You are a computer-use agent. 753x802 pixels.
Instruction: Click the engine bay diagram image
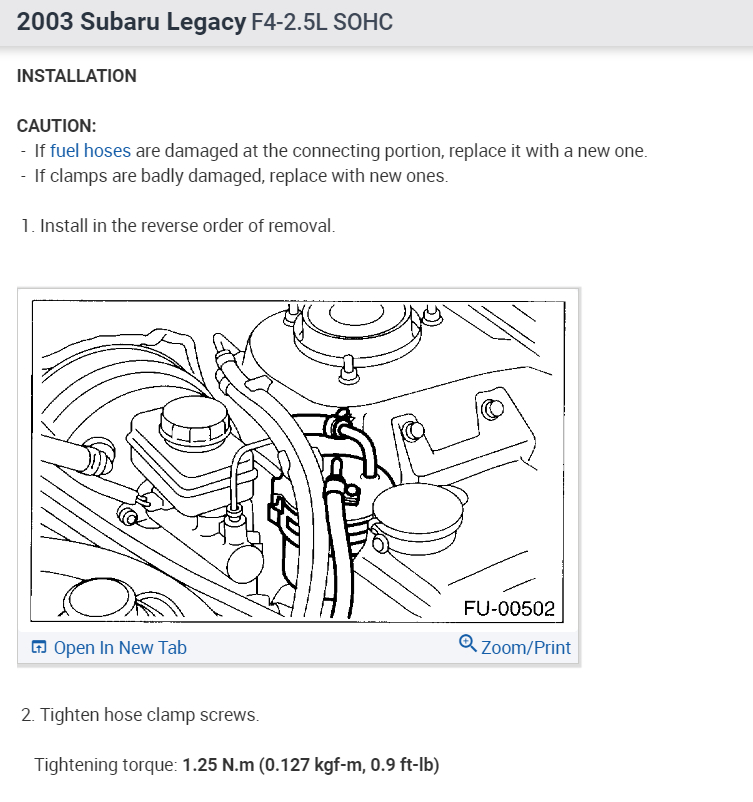pyautogui.click(x=298, y=461)
